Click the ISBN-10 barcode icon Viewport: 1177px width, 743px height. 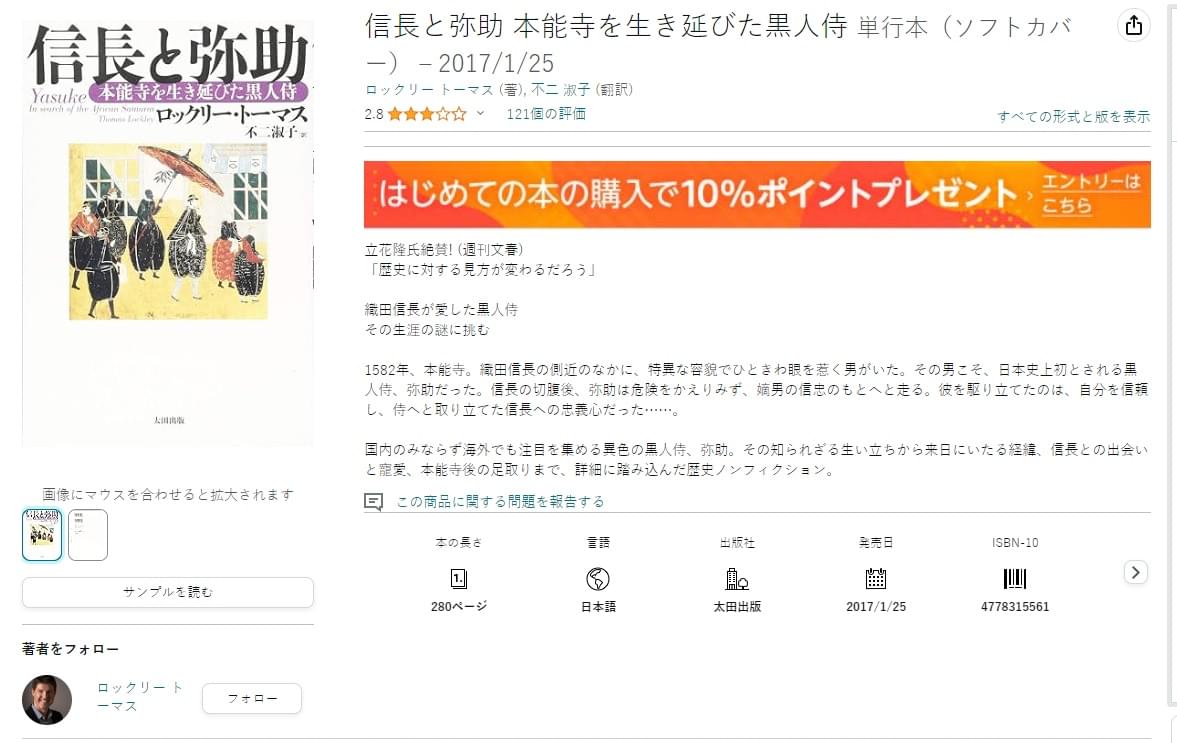point(1014,579)
